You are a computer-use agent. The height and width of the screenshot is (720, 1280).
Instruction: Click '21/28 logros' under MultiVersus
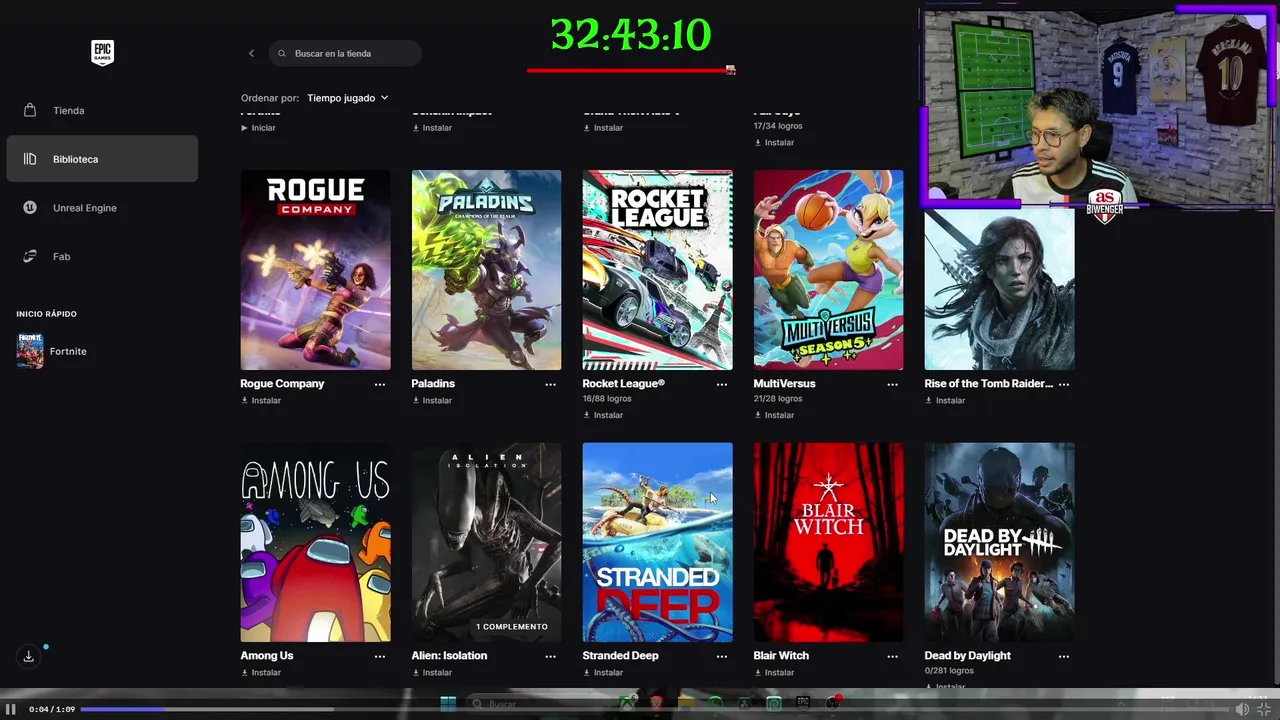[x=778, y=399]
